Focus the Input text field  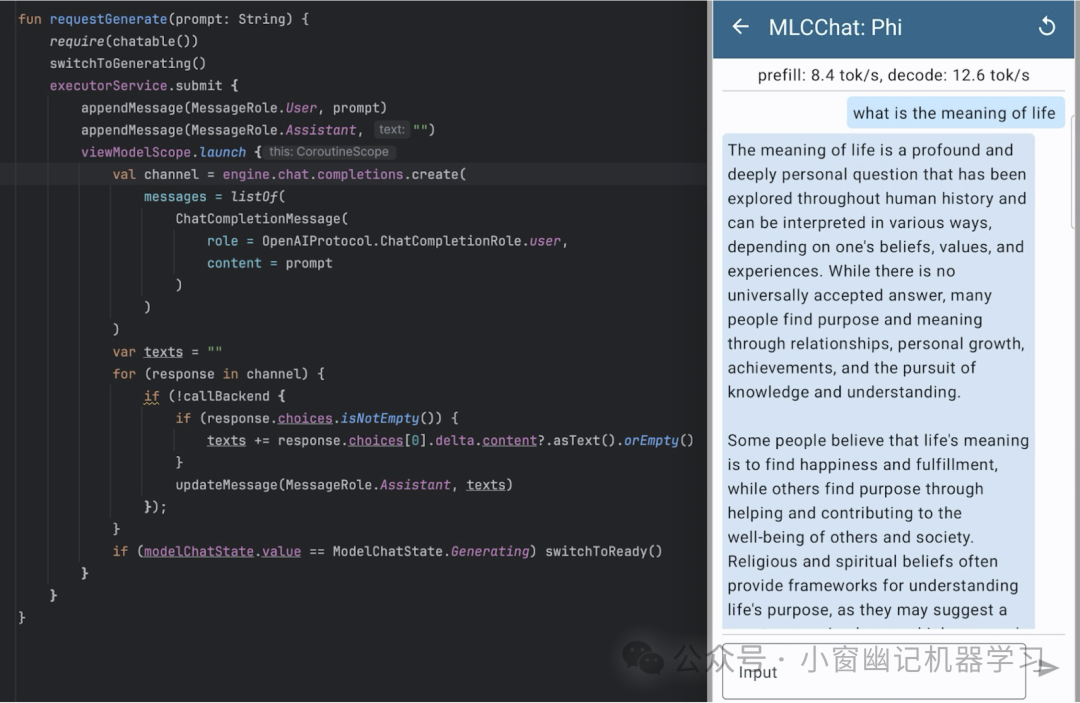(x=873, y=671)
